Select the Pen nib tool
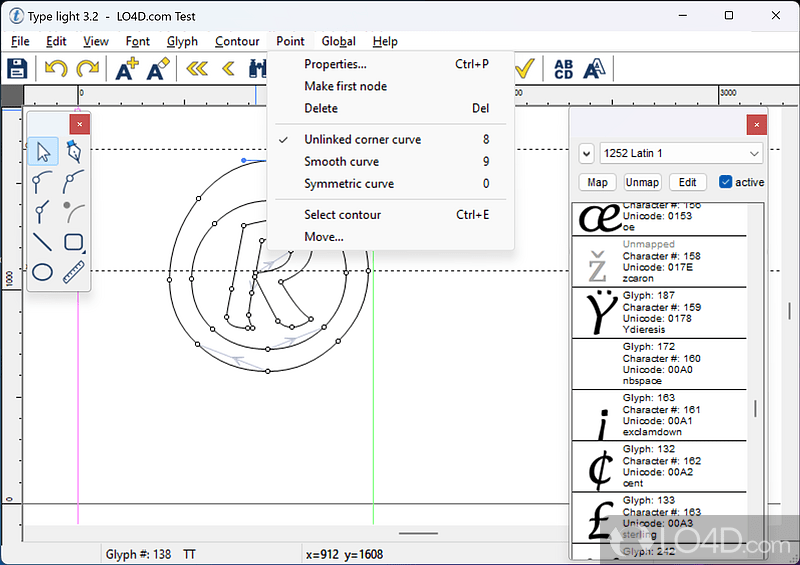This screenshot has height=565, width=800. point(74,152)
